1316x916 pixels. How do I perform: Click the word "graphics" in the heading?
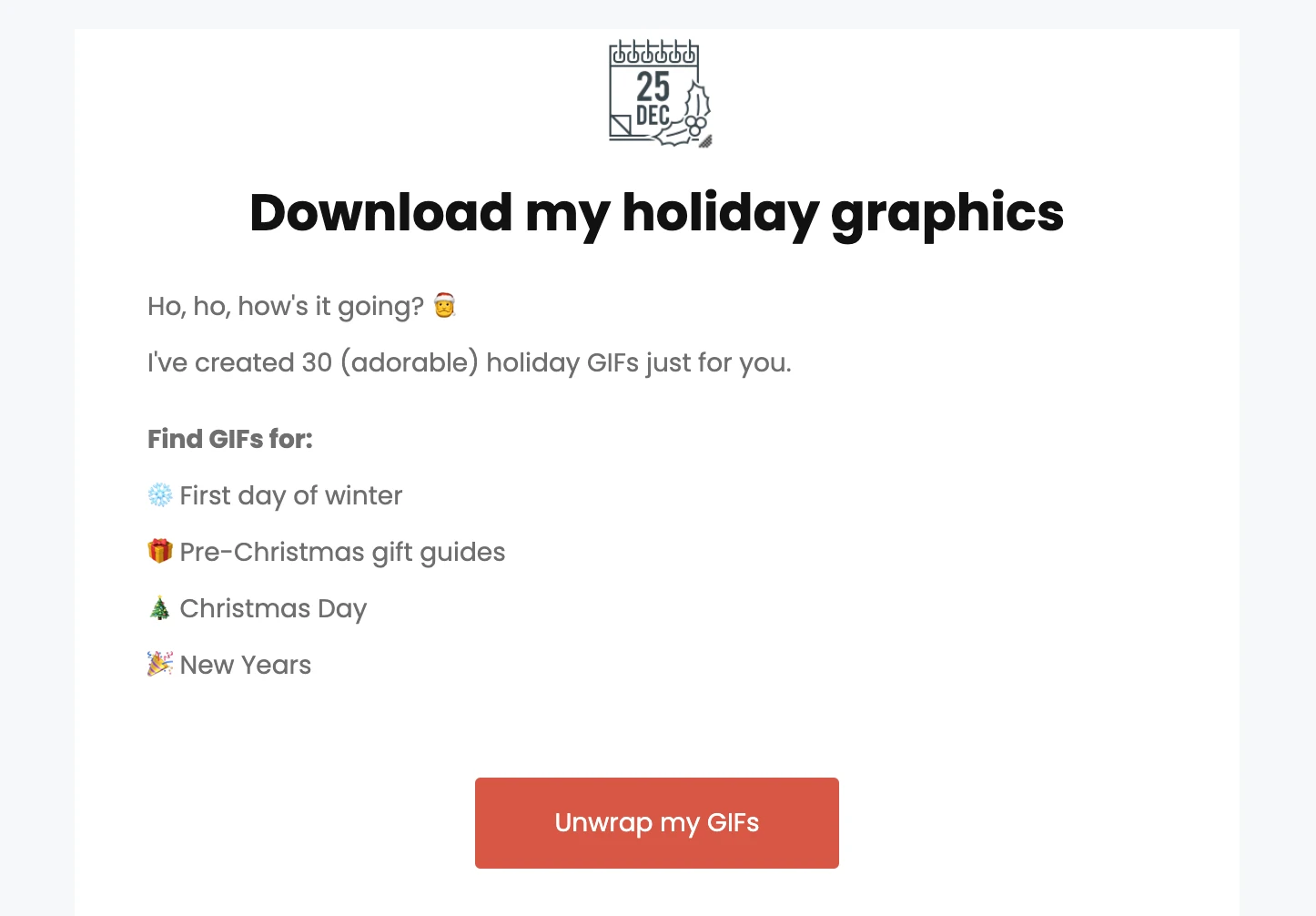[947, 213]
